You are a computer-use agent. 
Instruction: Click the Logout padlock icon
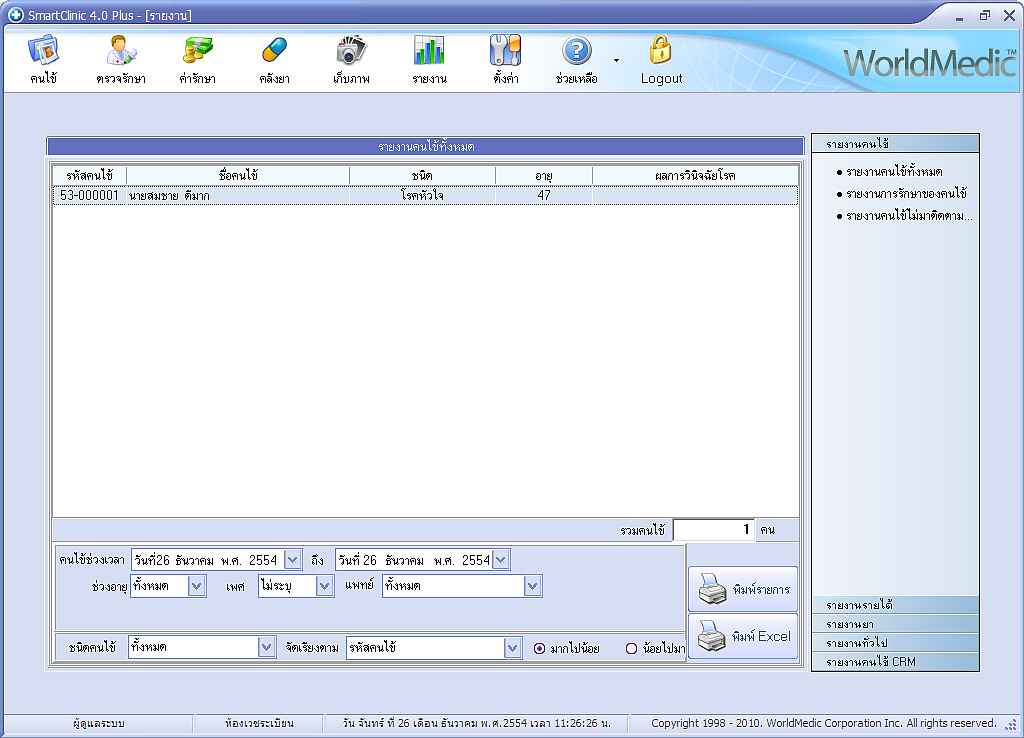pos(661,51)
